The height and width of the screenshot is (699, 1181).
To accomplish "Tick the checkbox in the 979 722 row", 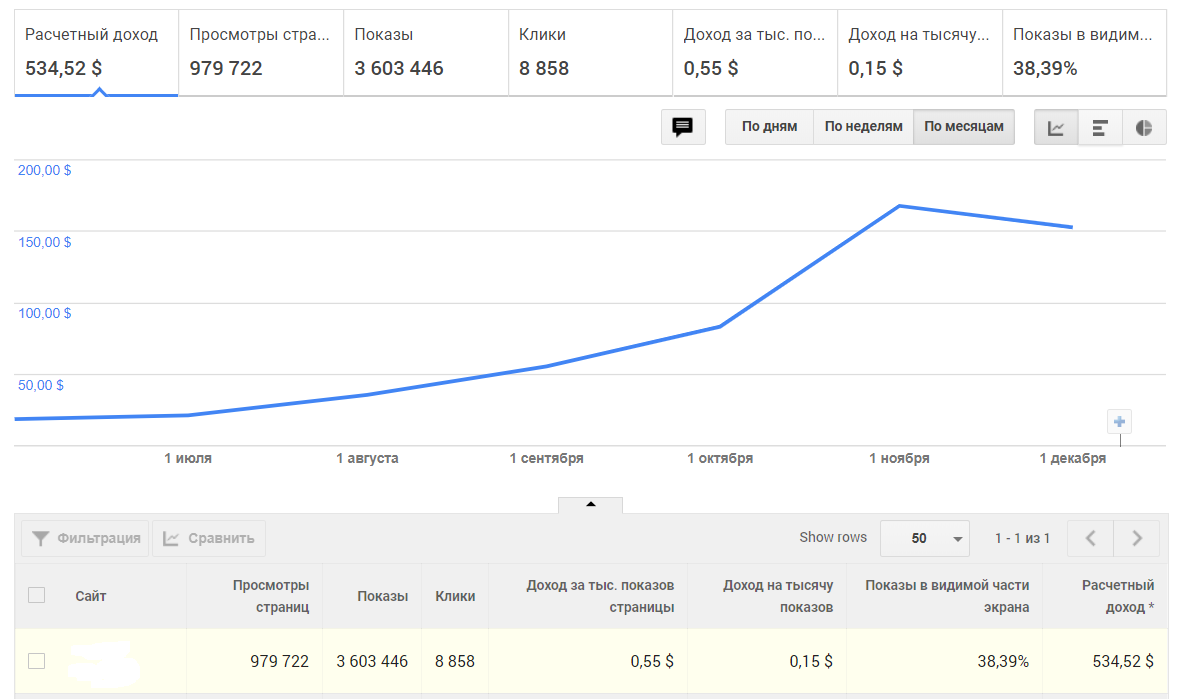I will [36, 661].
